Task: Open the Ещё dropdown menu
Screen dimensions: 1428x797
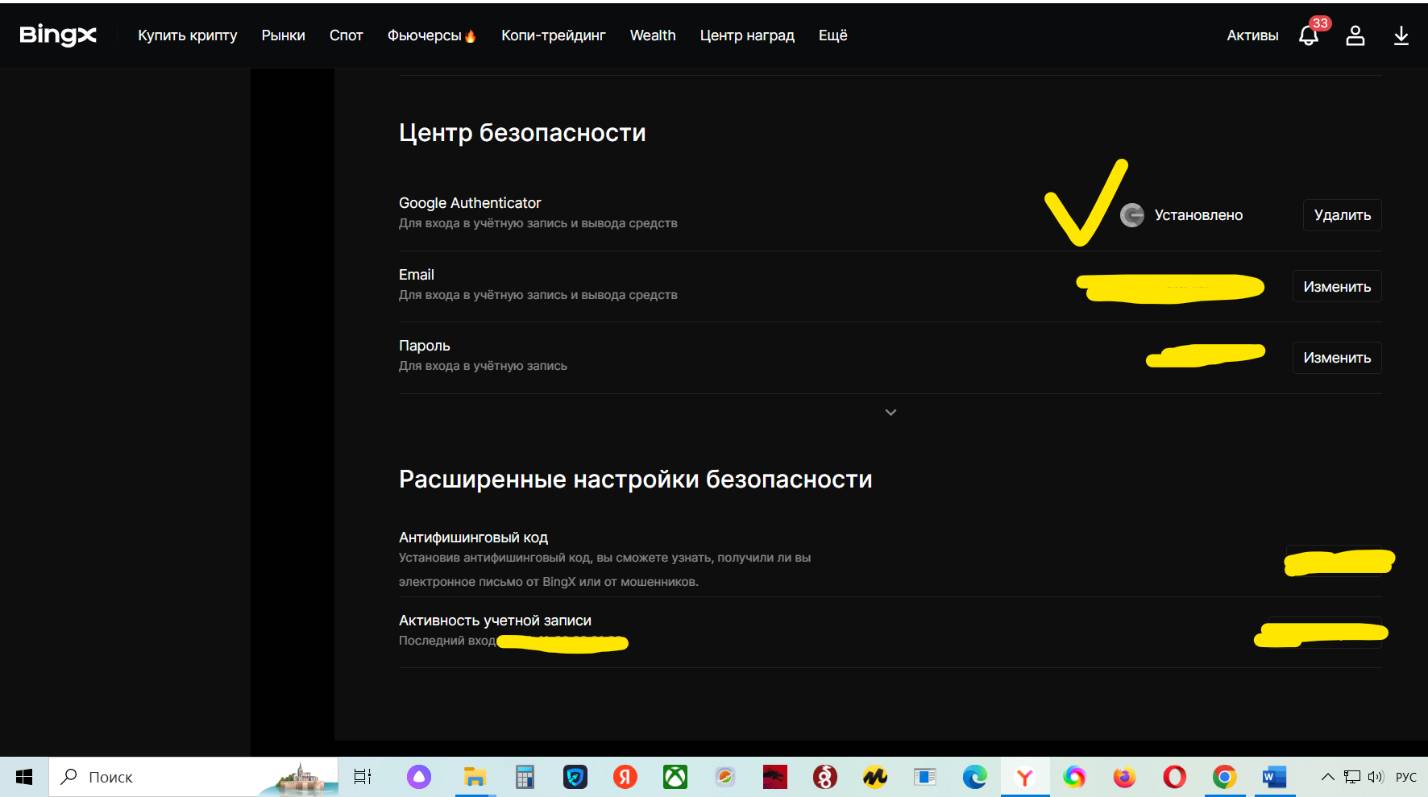Action: point(832,36)
